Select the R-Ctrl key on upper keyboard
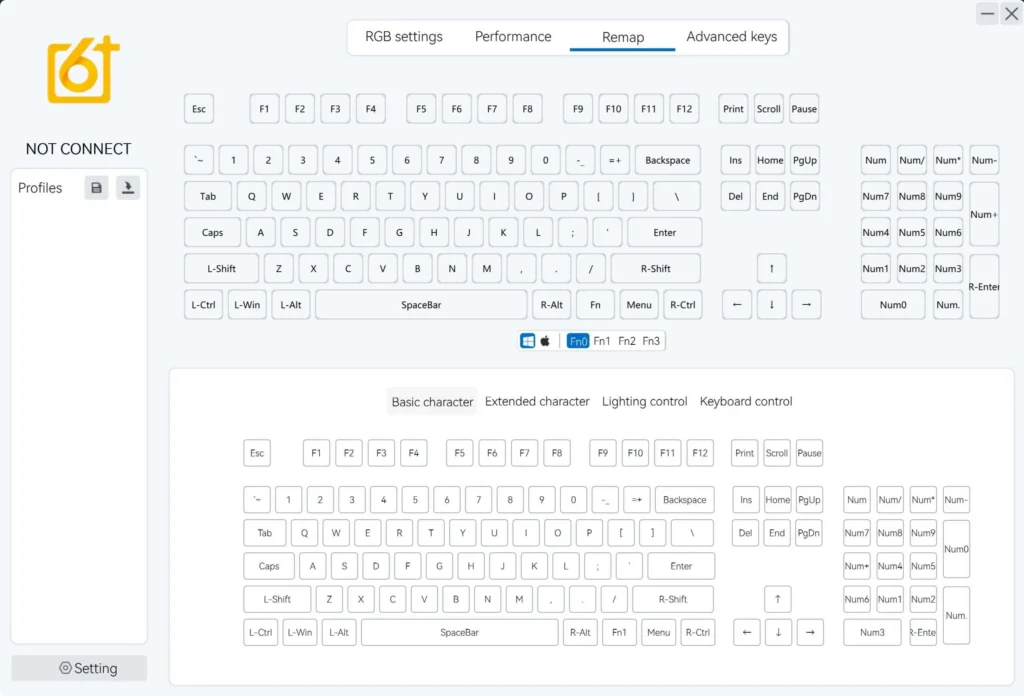The width and height of the screenshot is (1024, 696). [x=682, y=305]
